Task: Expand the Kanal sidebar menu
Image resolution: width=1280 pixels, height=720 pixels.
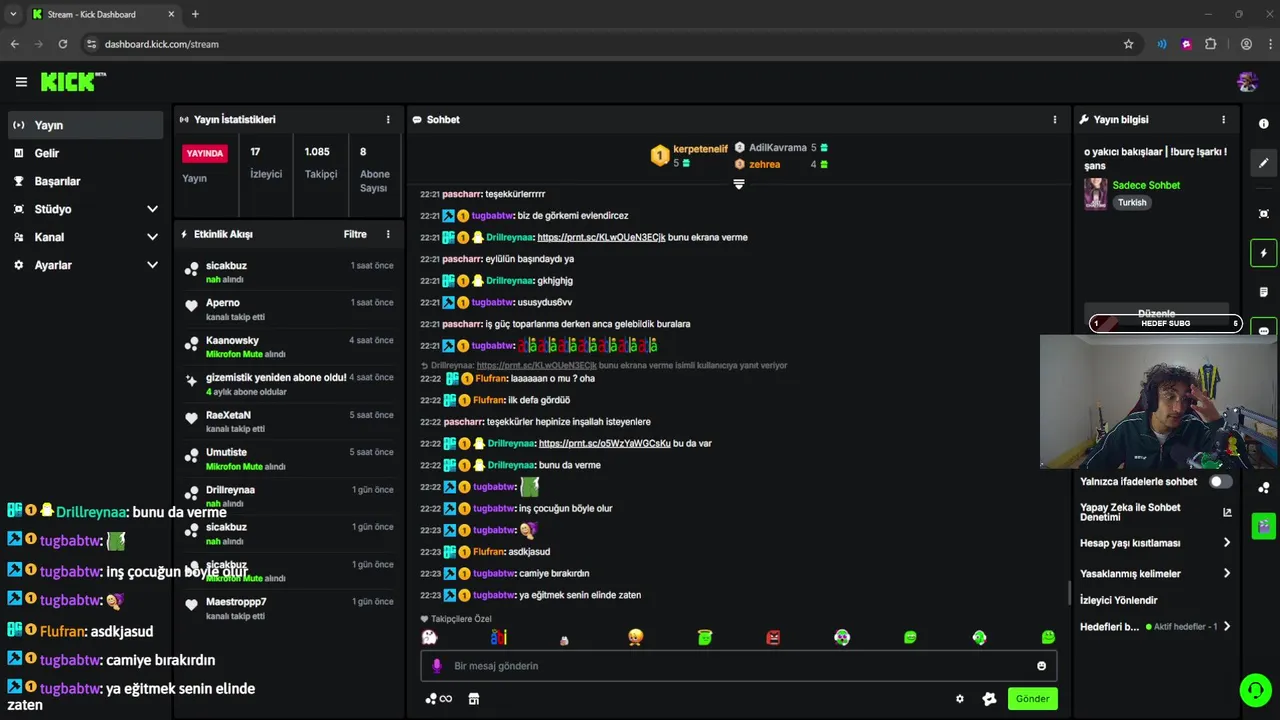Action: pyautogui.click(x=152, y=237)
